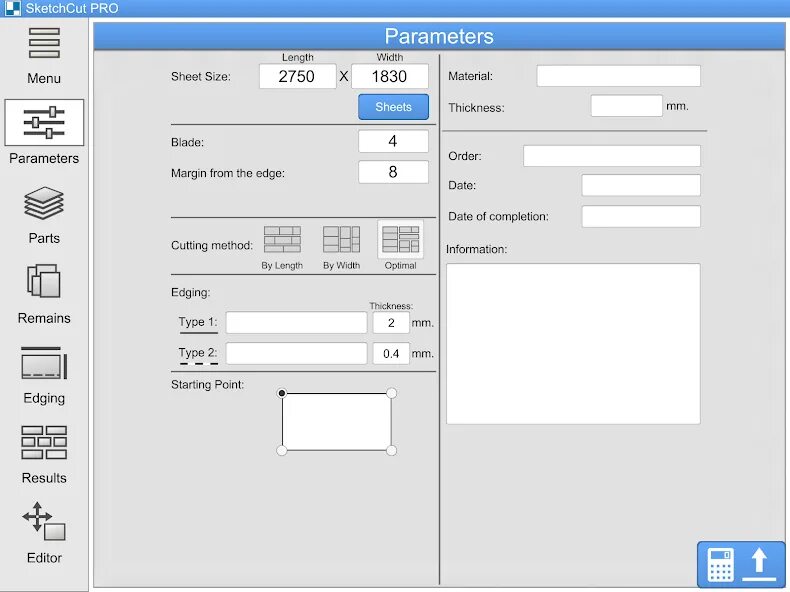
Task: View the Results layout icon
Action: click(44, 442)
